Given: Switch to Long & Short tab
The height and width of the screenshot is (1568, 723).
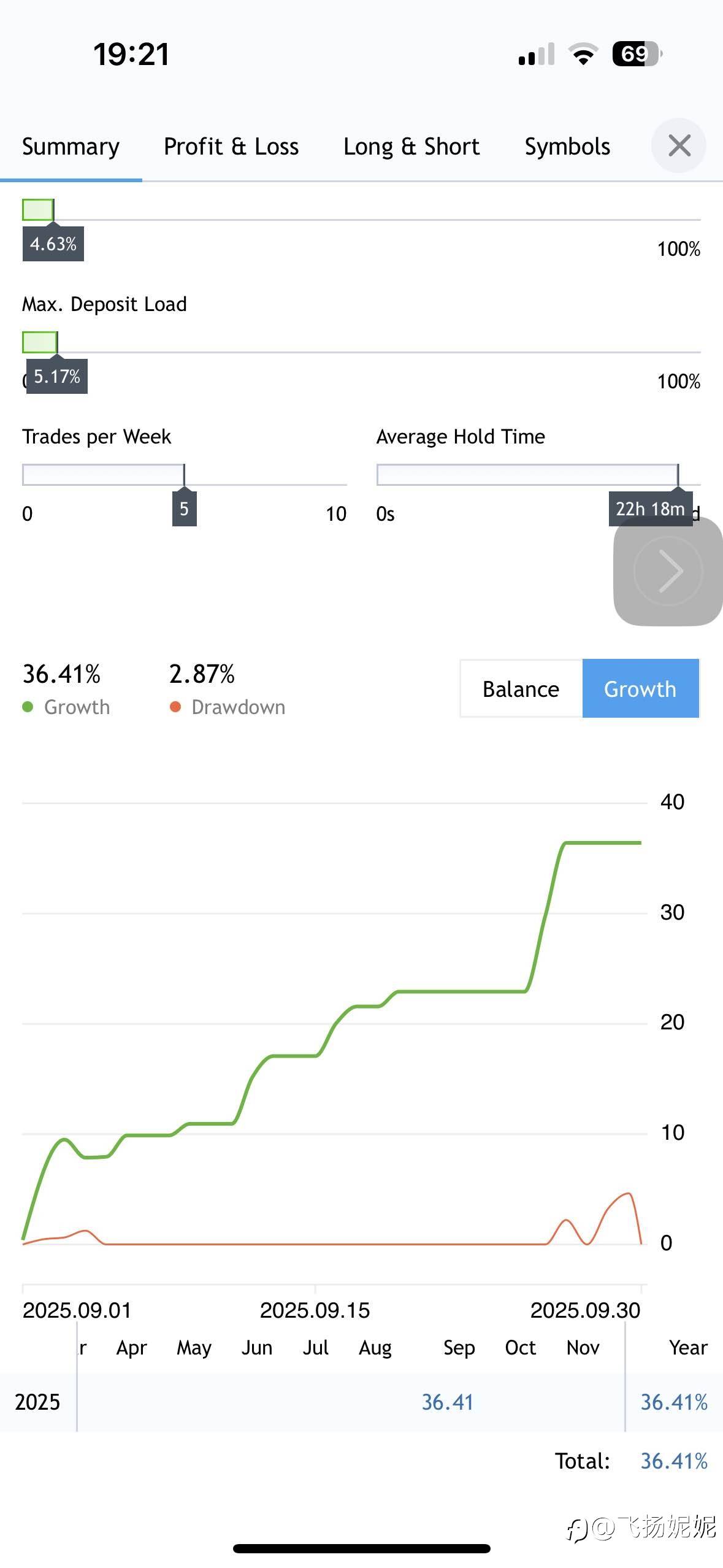Looking at the screenshot, I should pyautogui.click(x=411, y=147).
